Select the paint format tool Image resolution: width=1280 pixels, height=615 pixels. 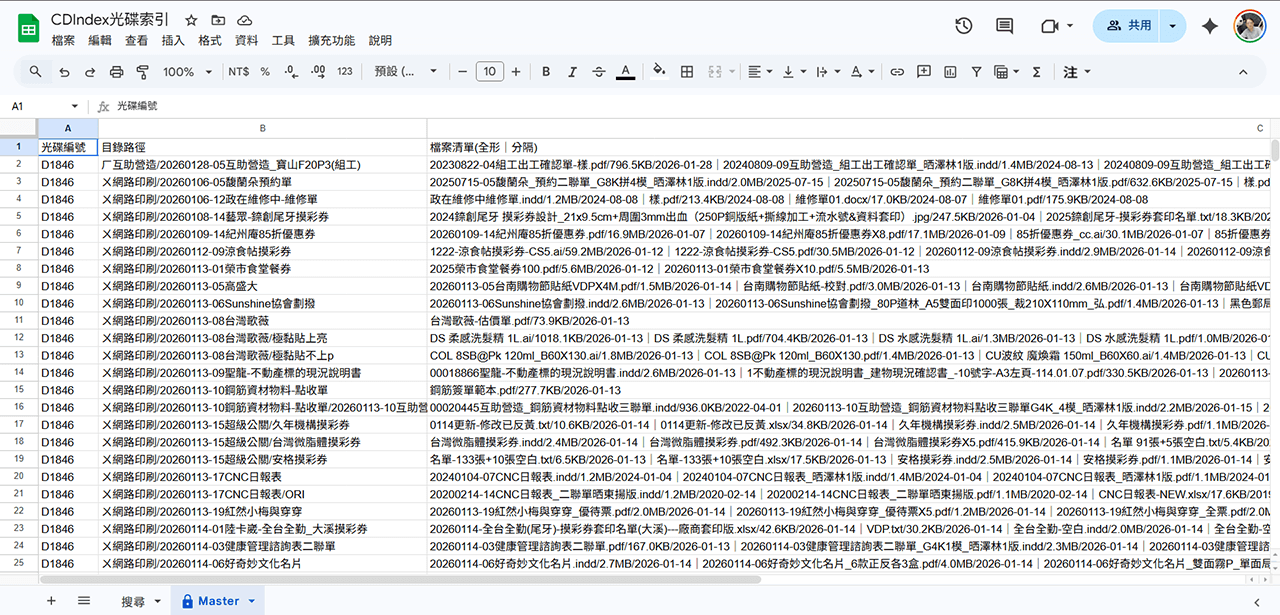142,72
